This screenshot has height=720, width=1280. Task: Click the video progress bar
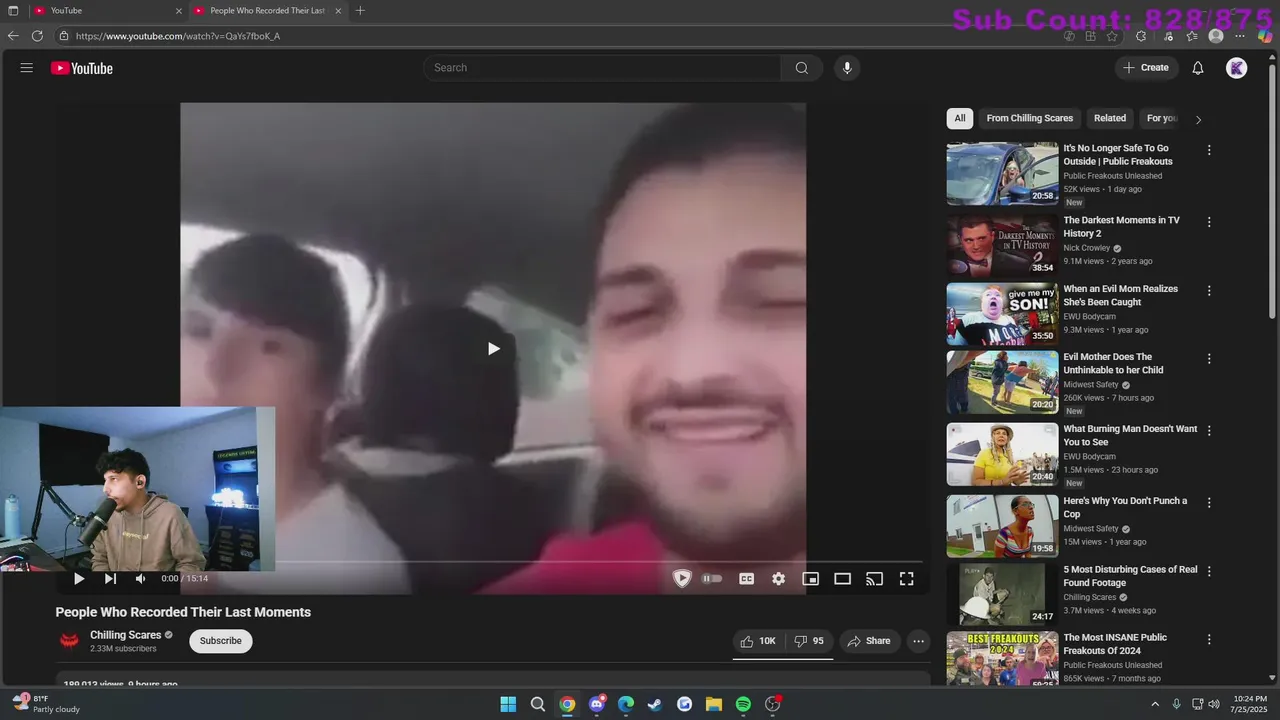[495, 562]
